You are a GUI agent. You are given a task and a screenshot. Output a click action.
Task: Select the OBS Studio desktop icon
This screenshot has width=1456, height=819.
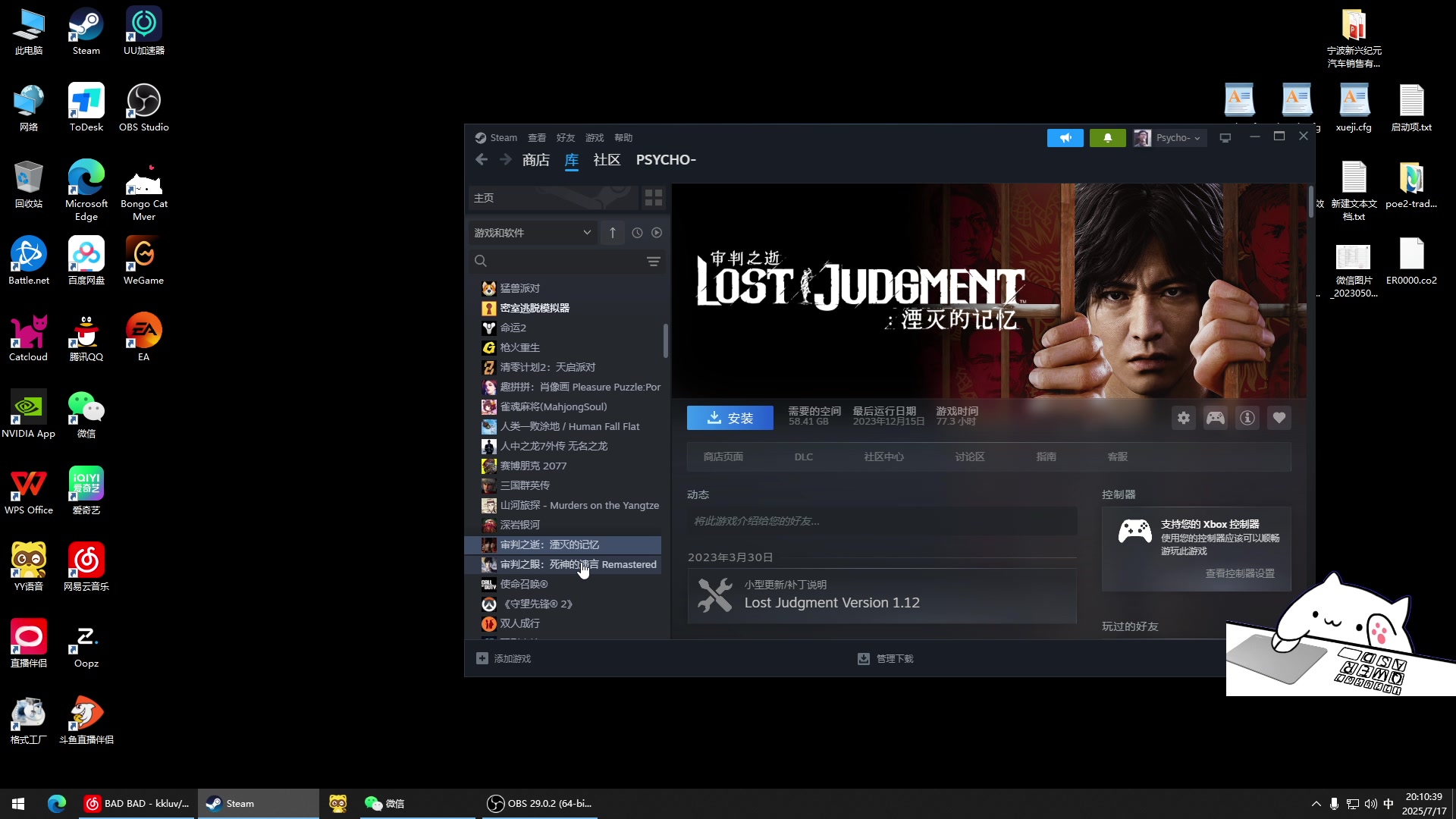coord(143,108)
